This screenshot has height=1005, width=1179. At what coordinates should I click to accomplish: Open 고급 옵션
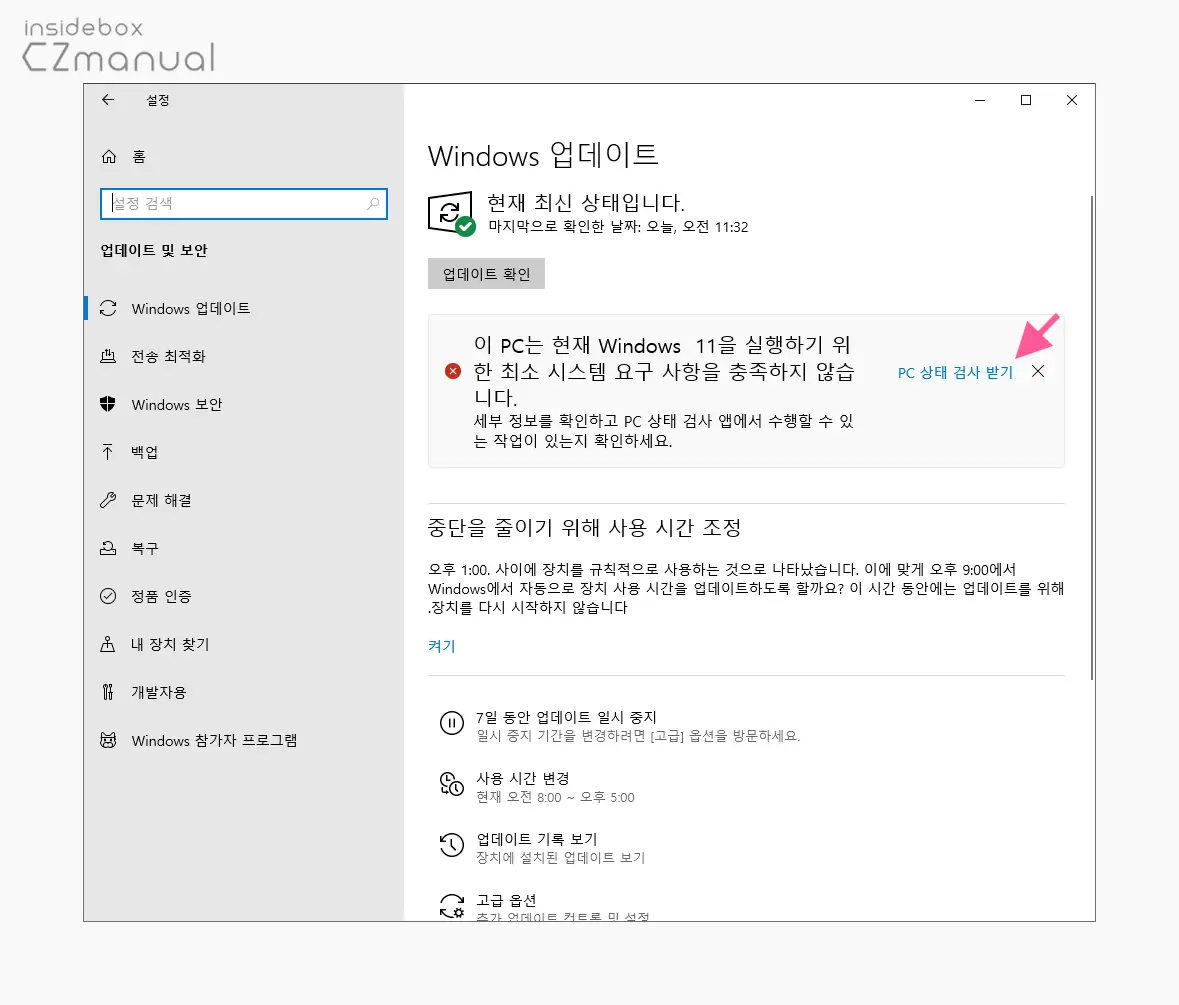click(x=506, y=900)
